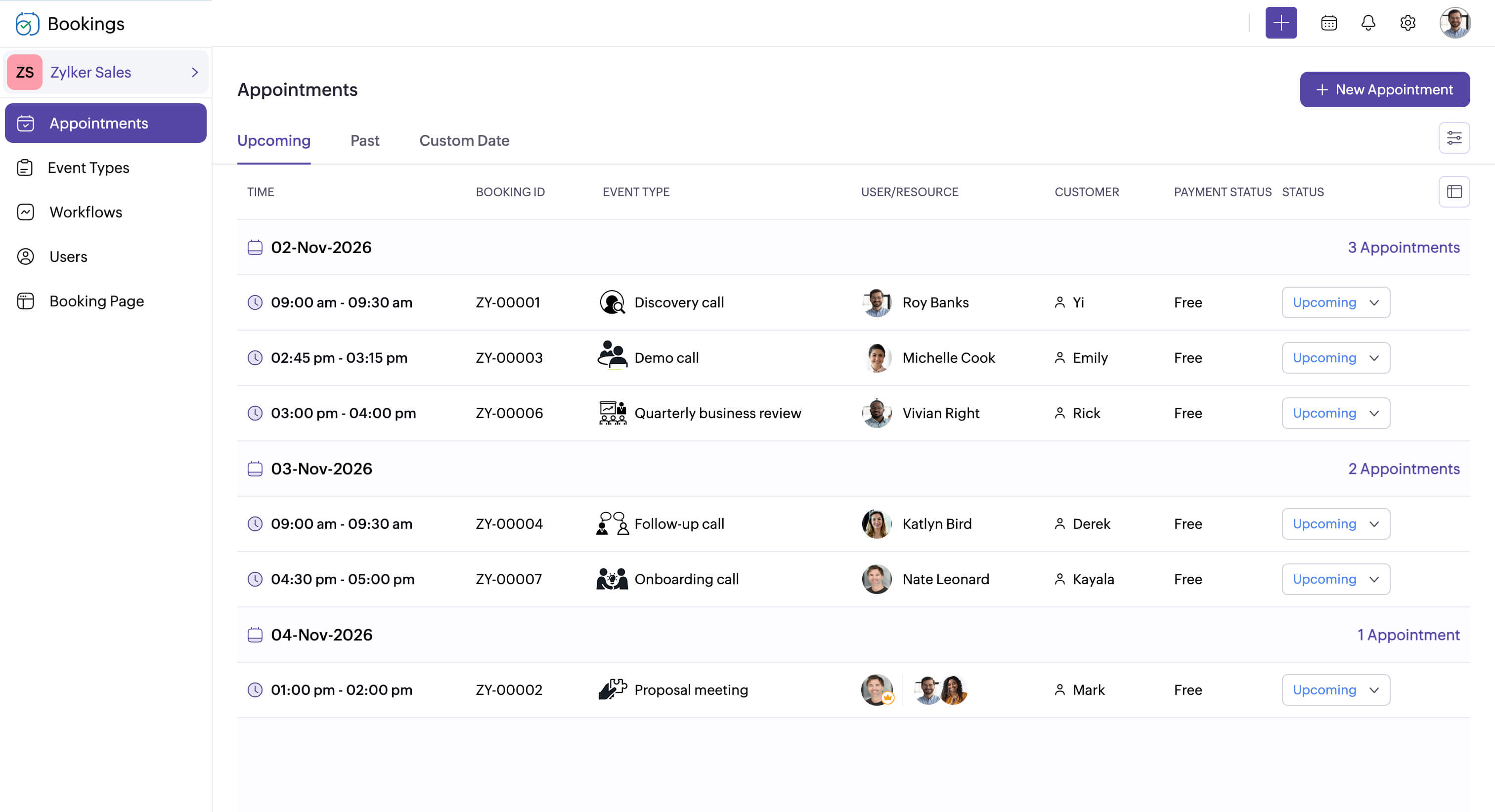Image resolution: width=1495 pixels, height=812 pixels.
Task: Select Event Types in the sidebar
Action: click(88, 168)
